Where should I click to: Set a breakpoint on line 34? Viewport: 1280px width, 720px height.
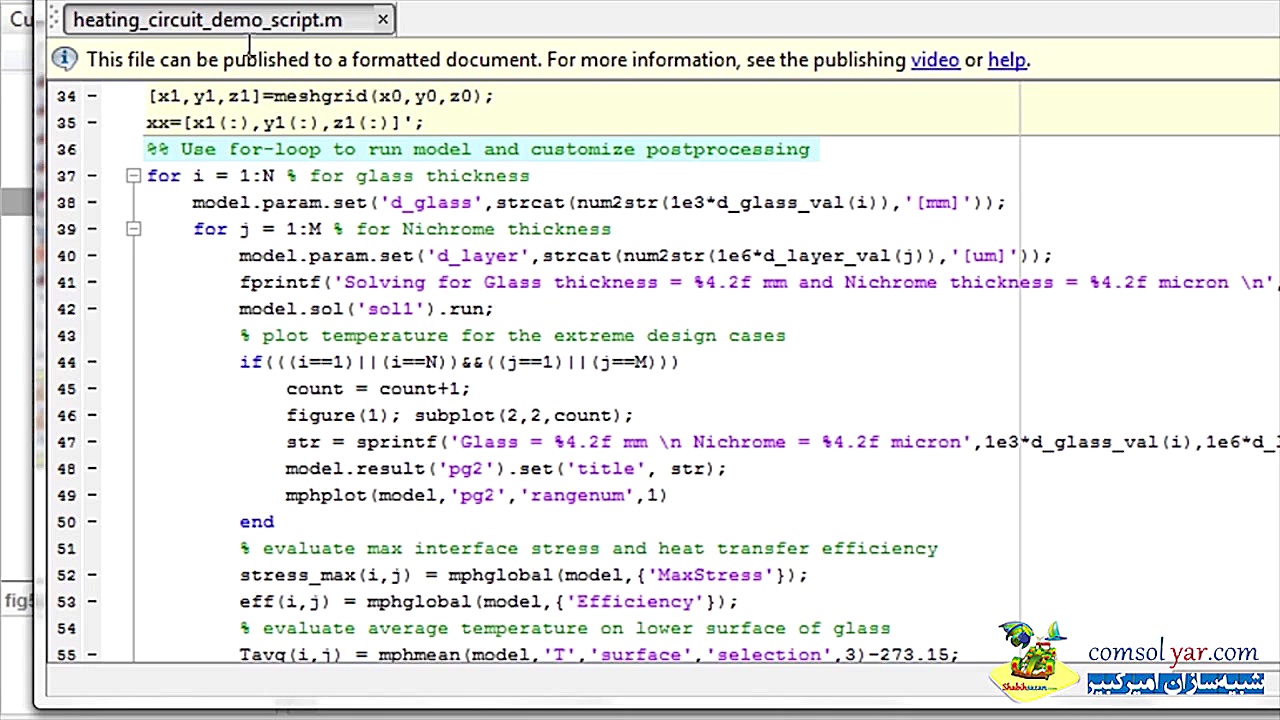(x=92, y=97)
